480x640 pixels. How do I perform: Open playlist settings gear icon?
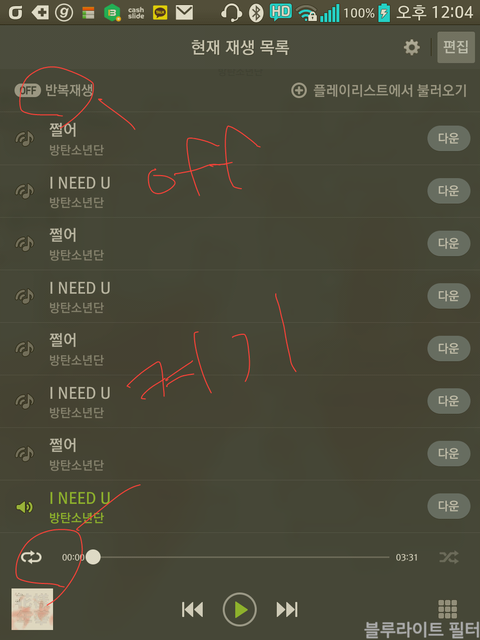(x=411, y=47)
